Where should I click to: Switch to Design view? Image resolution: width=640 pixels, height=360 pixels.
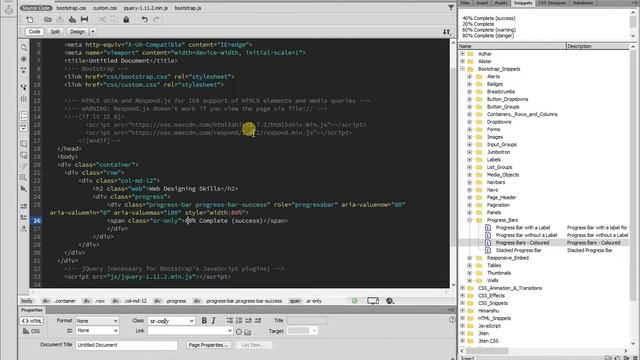point(77,31)
